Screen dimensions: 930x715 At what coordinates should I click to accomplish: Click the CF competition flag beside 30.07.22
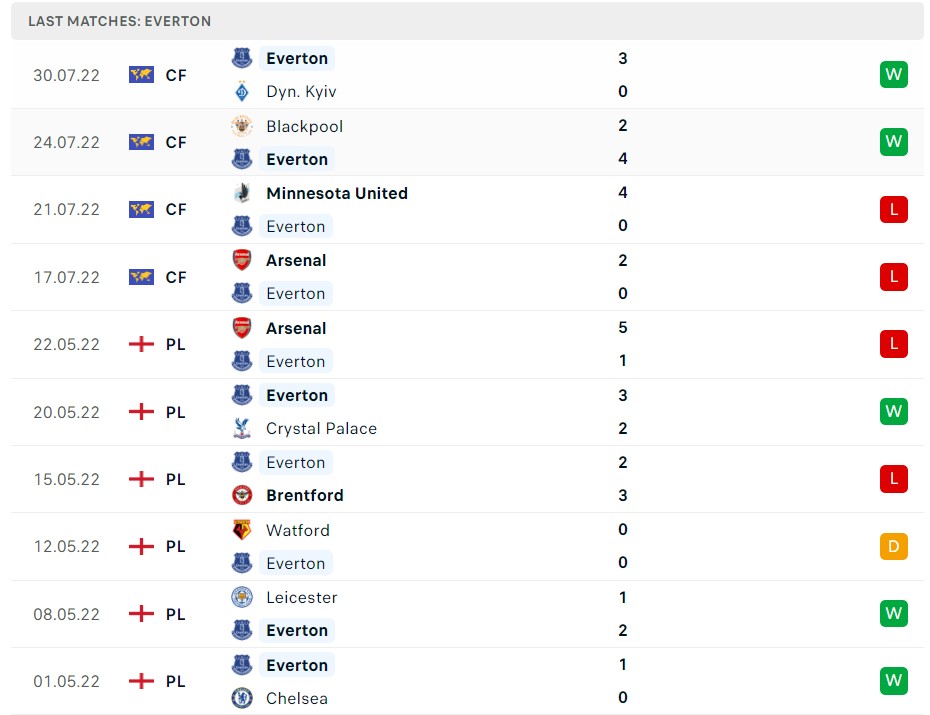(141, 74)
